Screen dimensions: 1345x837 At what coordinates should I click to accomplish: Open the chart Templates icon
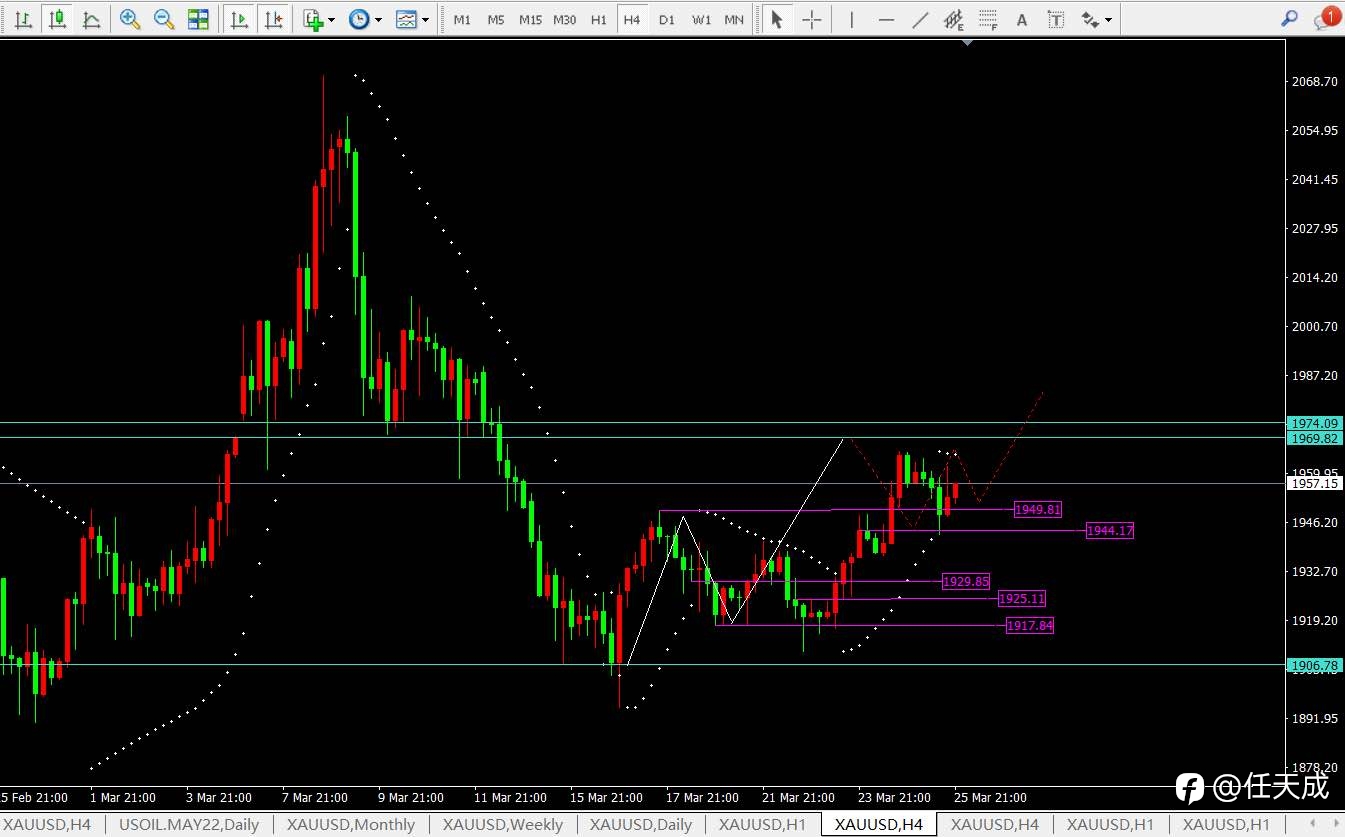pyautogui.click(x=406, y=19)
